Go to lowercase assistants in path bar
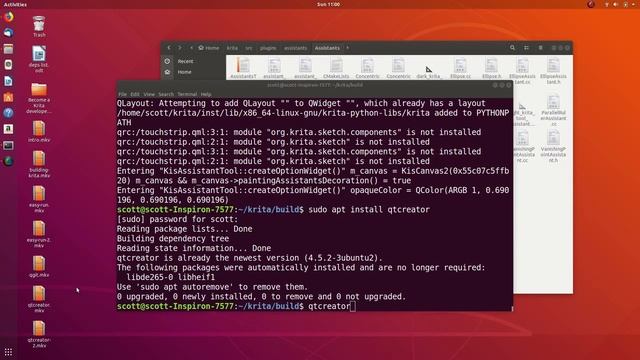 pos(295,48)
